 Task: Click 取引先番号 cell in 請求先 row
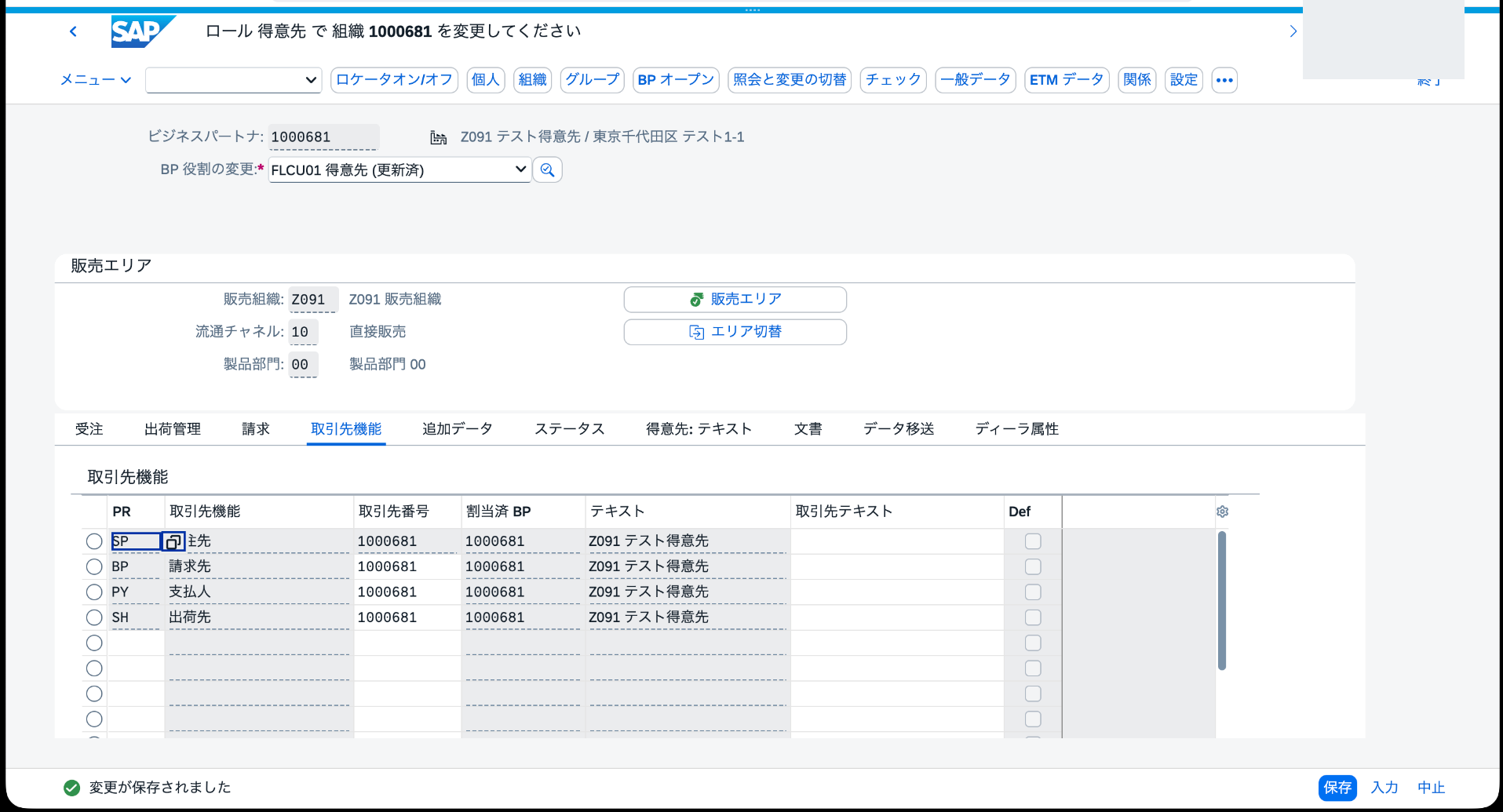(x=407, y=566)
